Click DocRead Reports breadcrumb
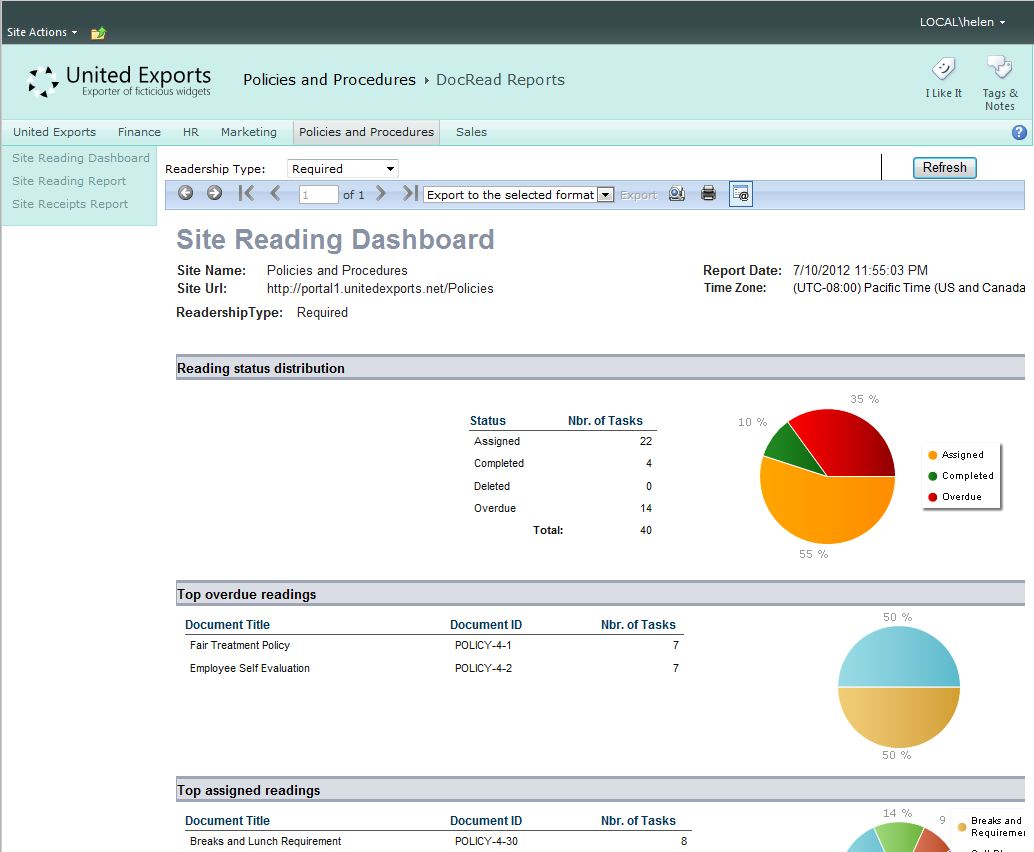The width and height of the screenshot is (1034, 852). [x=501, y=80]
